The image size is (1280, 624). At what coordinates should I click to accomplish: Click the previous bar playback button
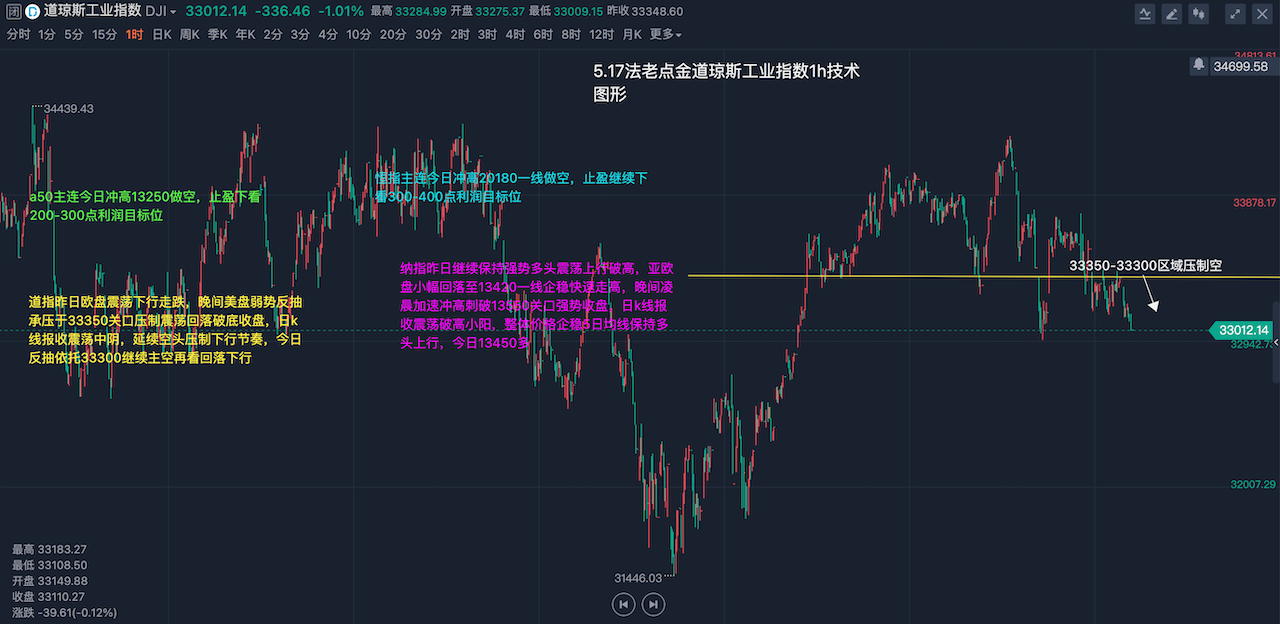623,604
